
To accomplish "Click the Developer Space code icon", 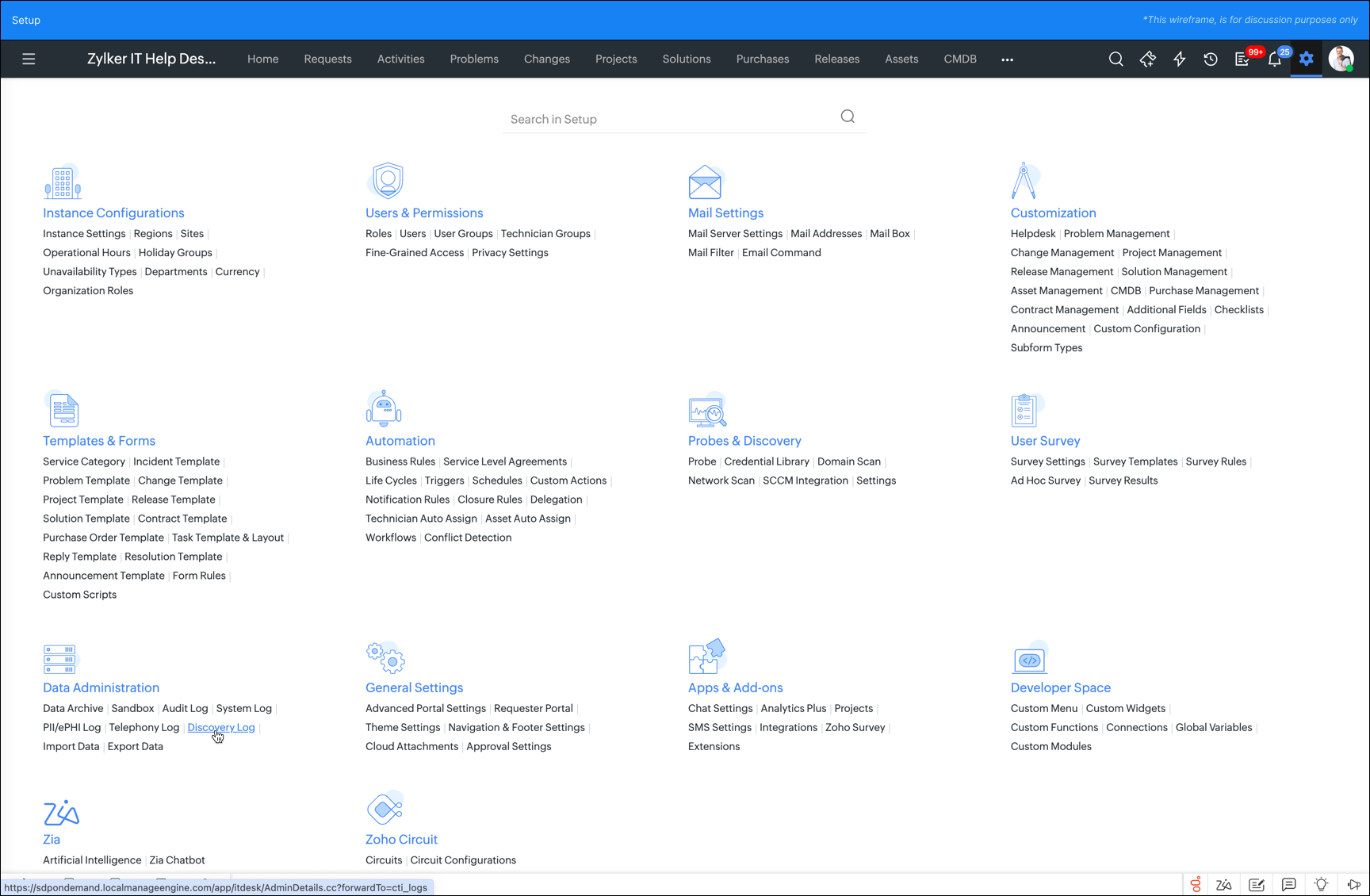I will tap(1030, 658).
